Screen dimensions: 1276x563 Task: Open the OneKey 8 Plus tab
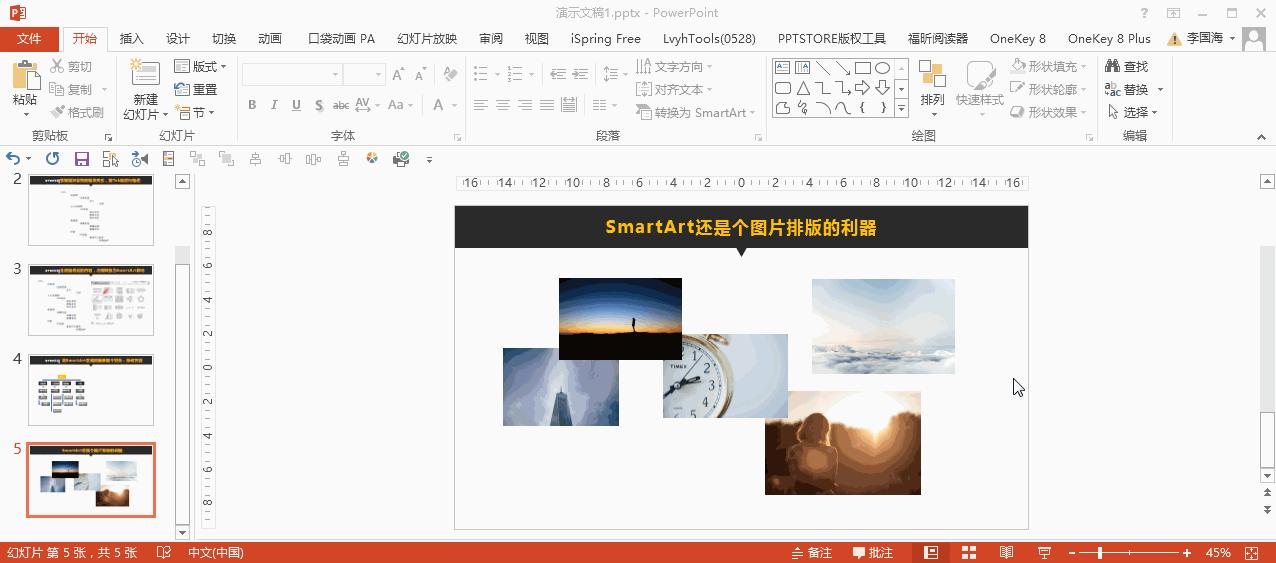[1109, 38]
